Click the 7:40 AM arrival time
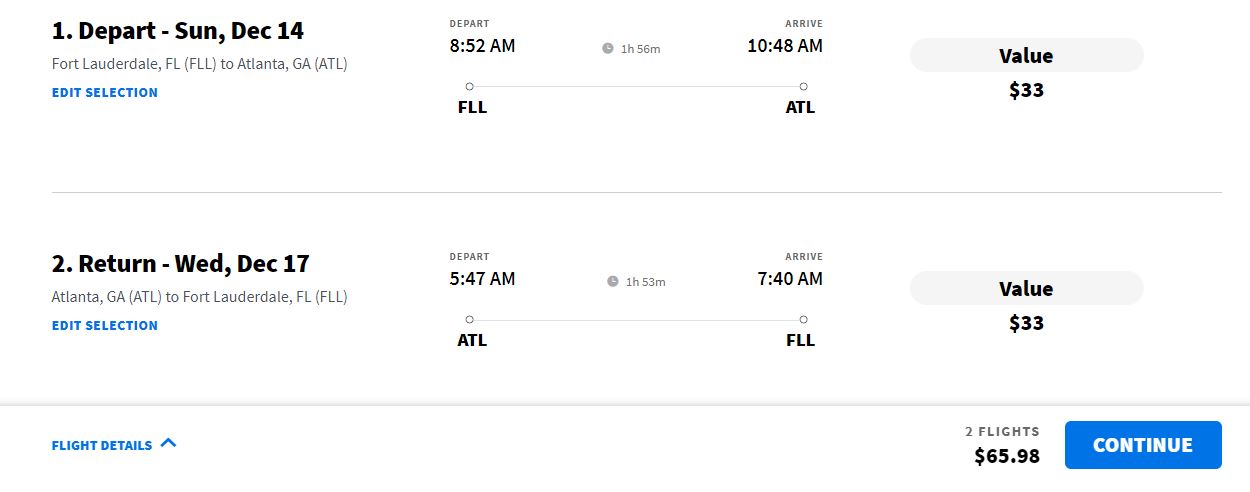 pyautogui.click(x=790, y=278)
